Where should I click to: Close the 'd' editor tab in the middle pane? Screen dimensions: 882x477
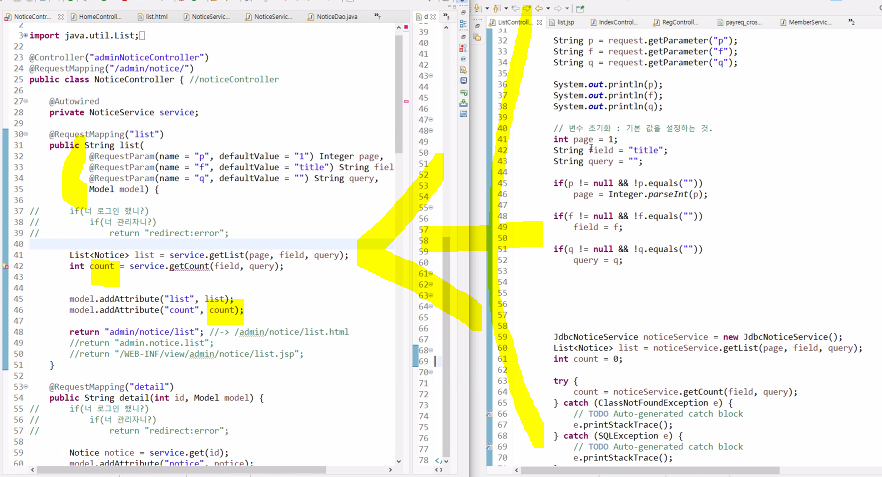click(433, 17)
